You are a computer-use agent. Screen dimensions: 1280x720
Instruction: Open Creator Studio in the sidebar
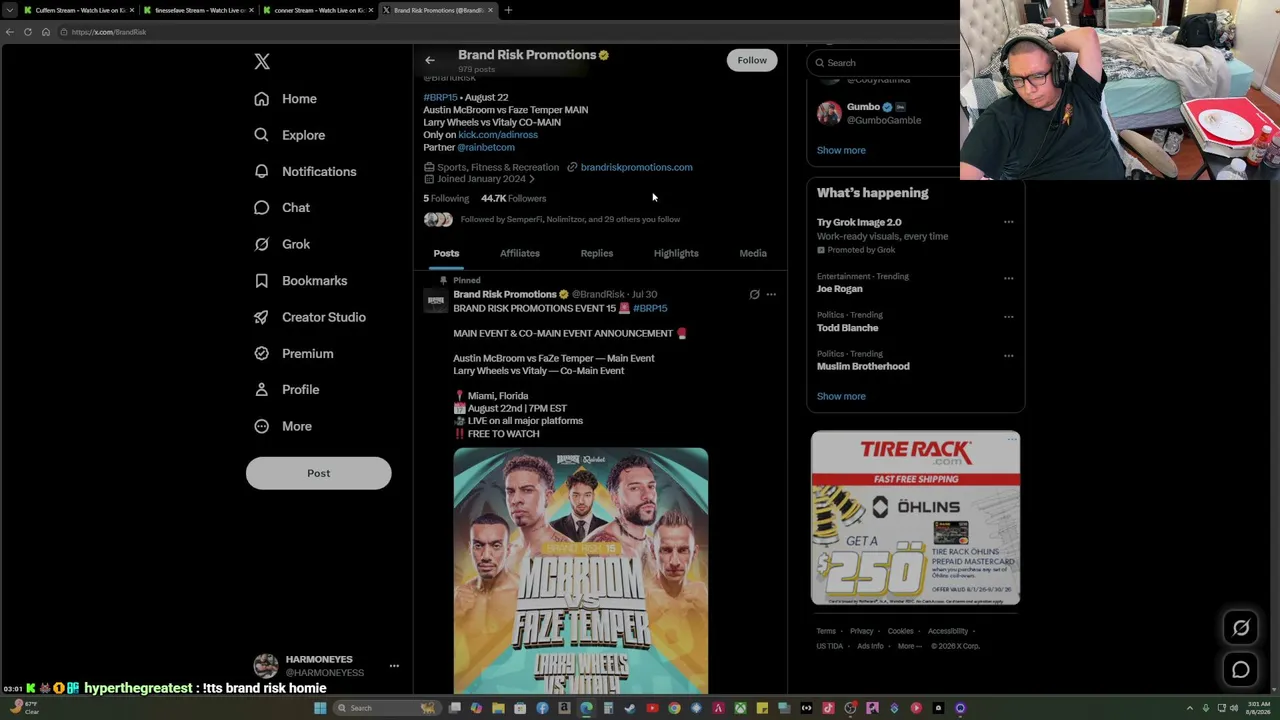point(310,317)
